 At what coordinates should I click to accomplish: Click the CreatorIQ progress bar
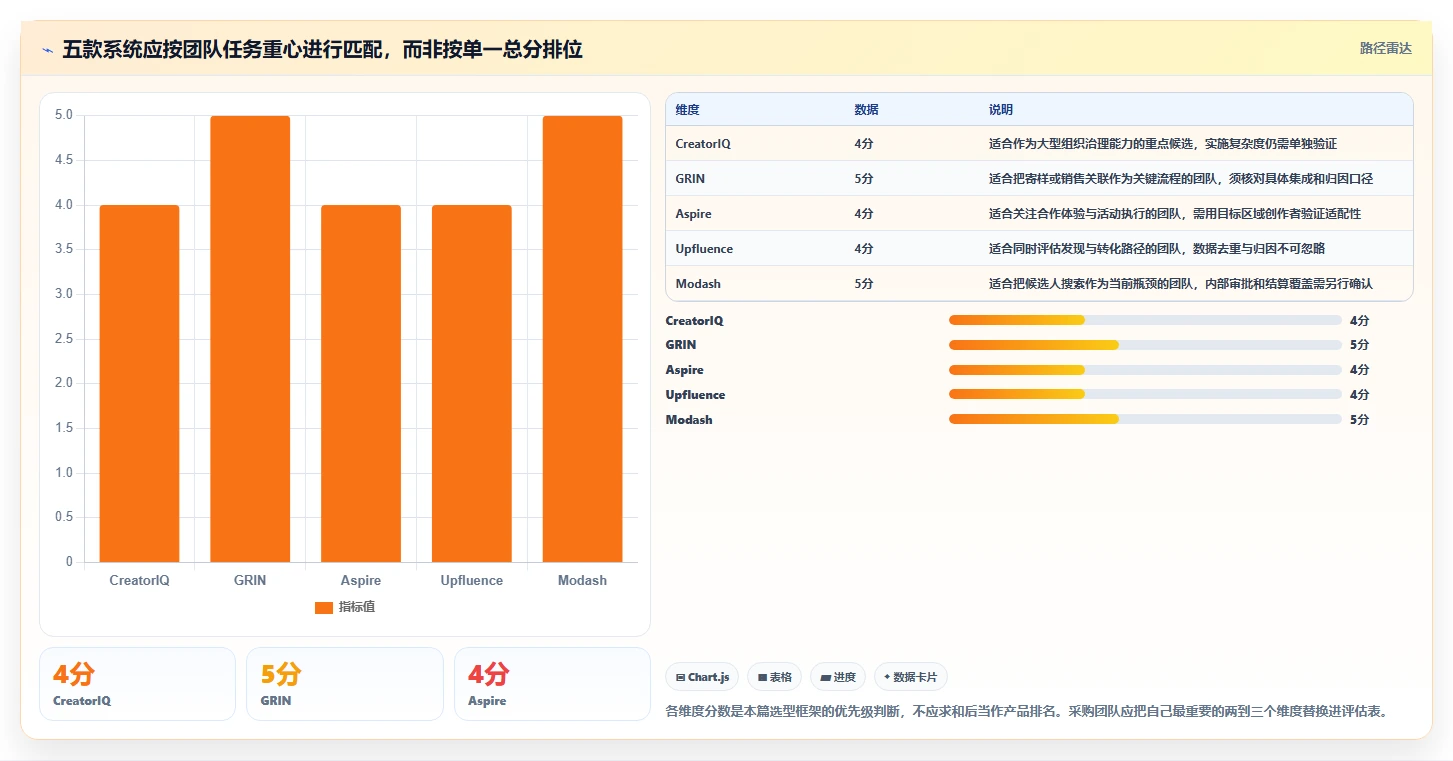click(x=1145, y=320)
